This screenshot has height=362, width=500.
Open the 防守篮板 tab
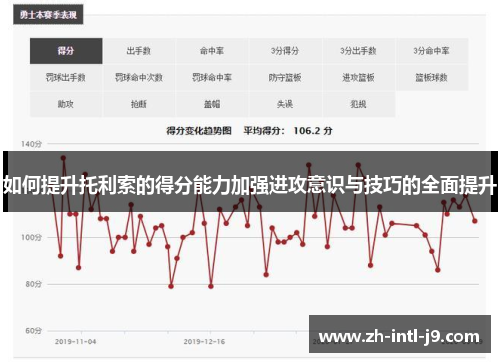(x=285, y=78)
